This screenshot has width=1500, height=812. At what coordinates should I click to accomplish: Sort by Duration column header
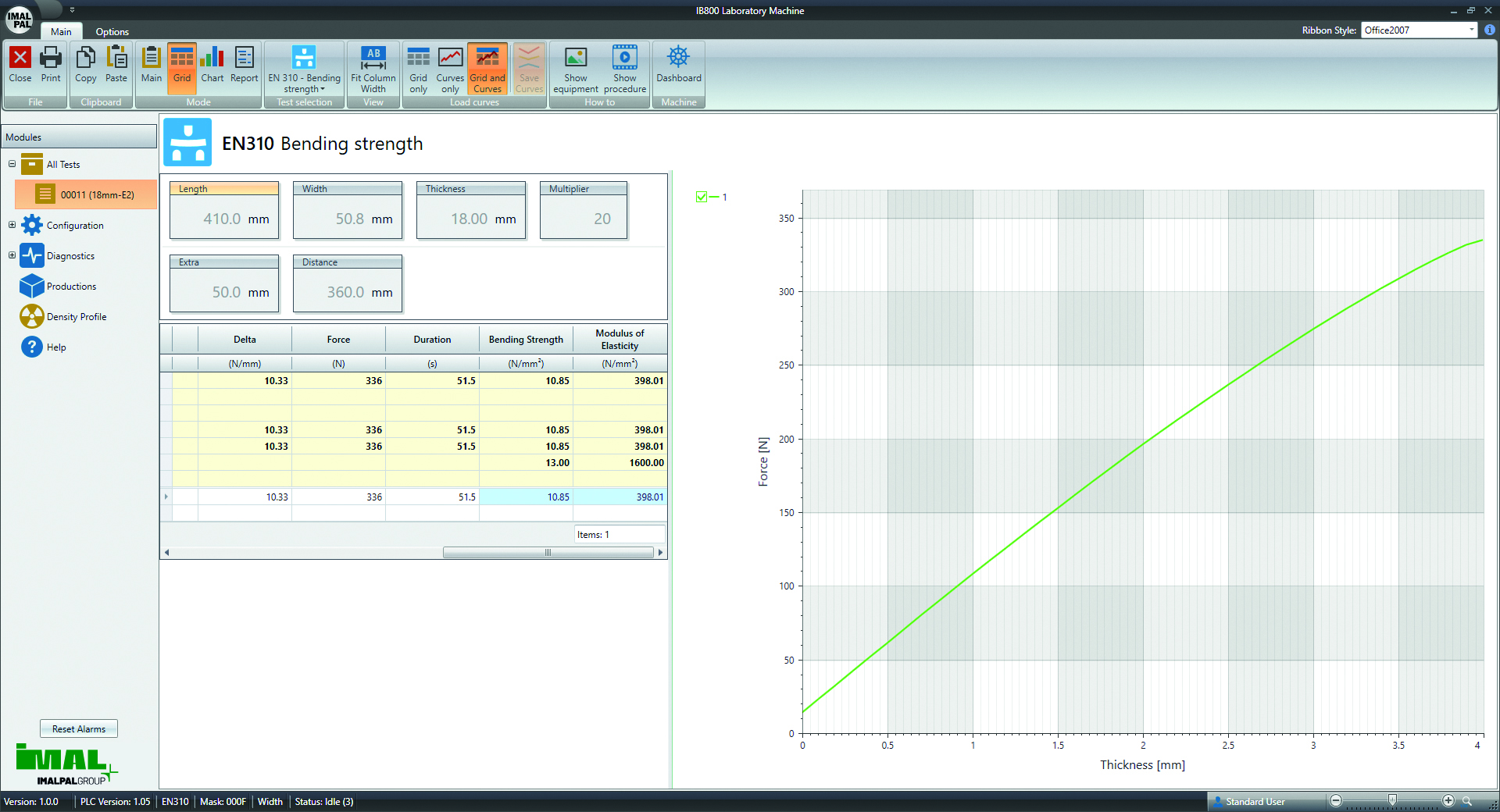[432, 340]
